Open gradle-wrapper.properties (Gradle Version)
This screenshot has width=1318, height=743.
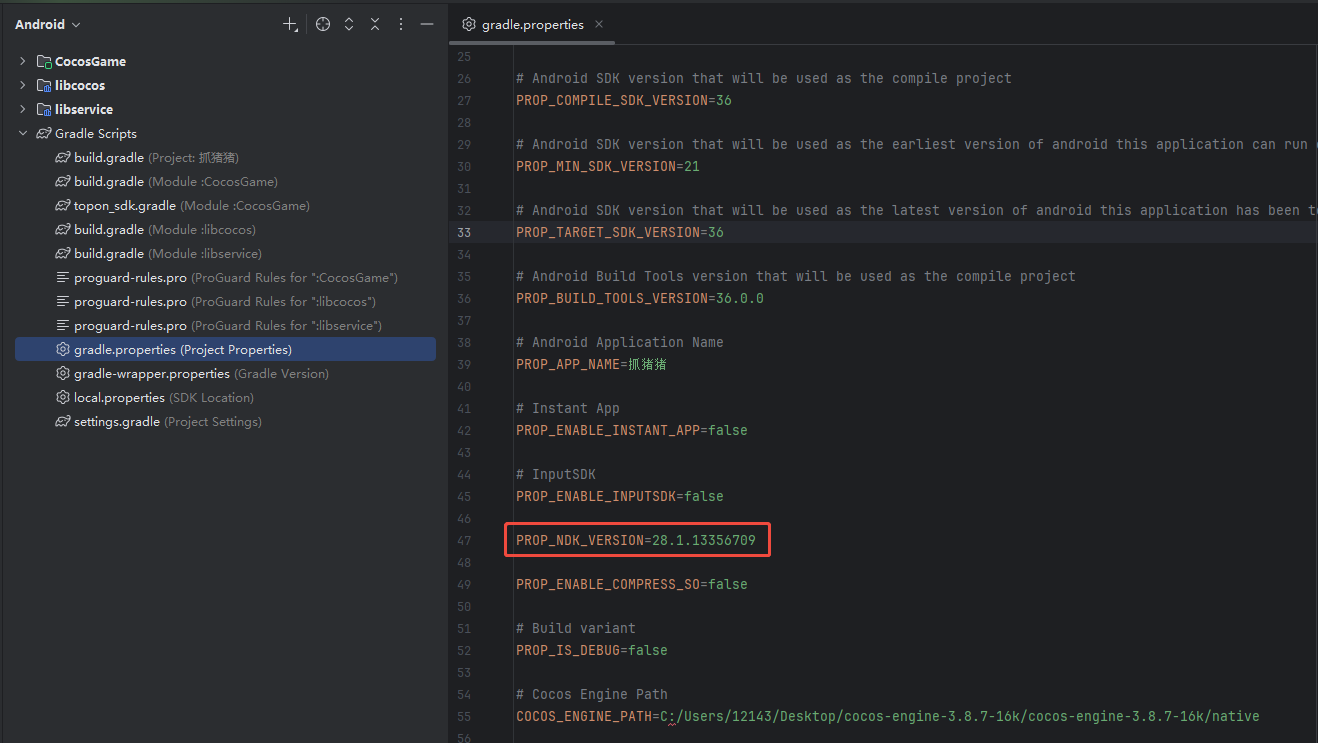click(x=192, y=373)
